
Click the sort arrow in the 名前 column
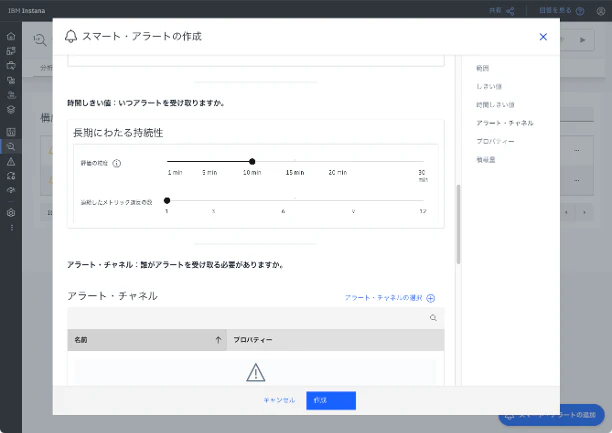point(218,340)
